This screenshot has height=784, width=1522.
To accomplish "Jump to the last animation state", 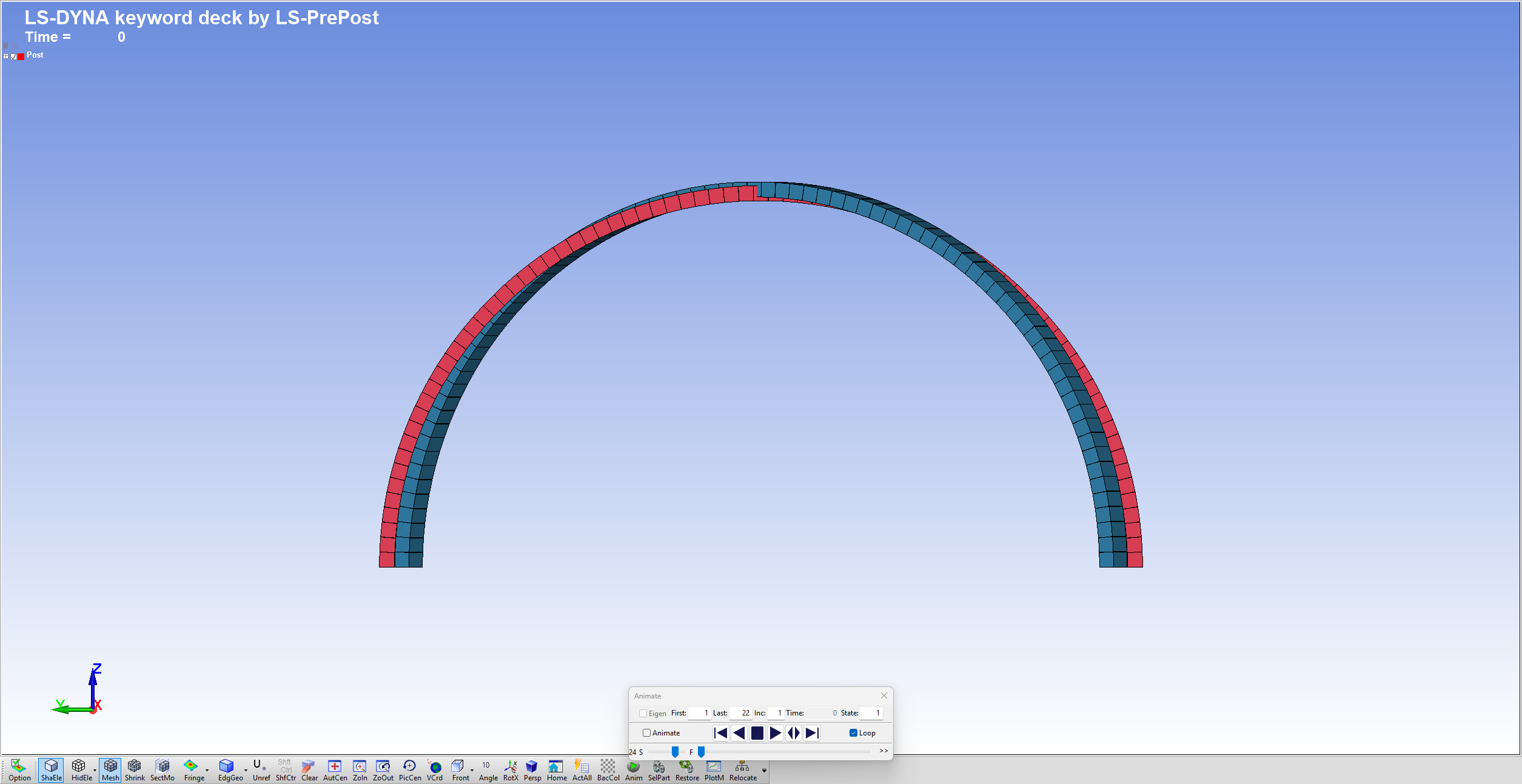I will pyautogui.click(x=812, y=733).
